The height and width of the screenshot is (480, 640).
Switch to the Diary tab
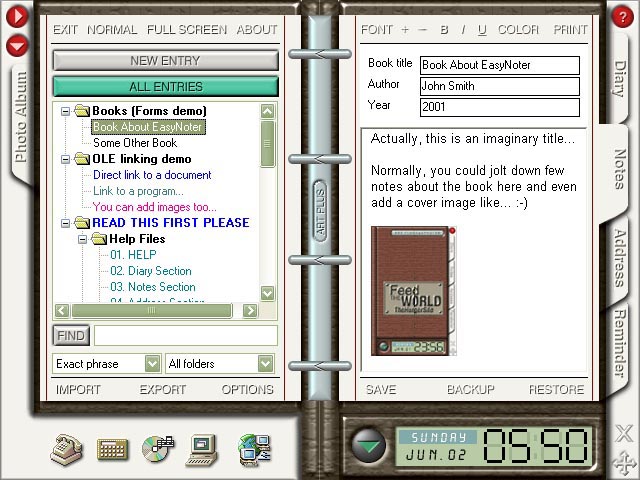(x=620, y=81)
